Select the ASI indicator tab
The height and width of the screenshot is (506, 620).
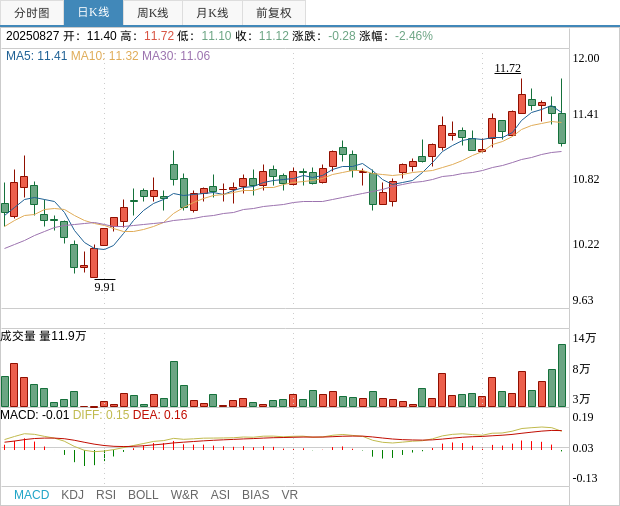click(220, 495)
